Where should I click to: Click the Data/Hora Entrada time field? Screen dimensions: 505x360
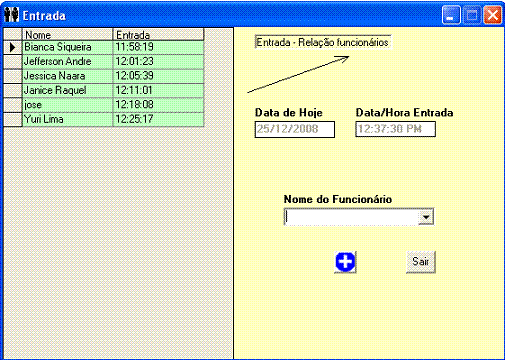point(395,129)
